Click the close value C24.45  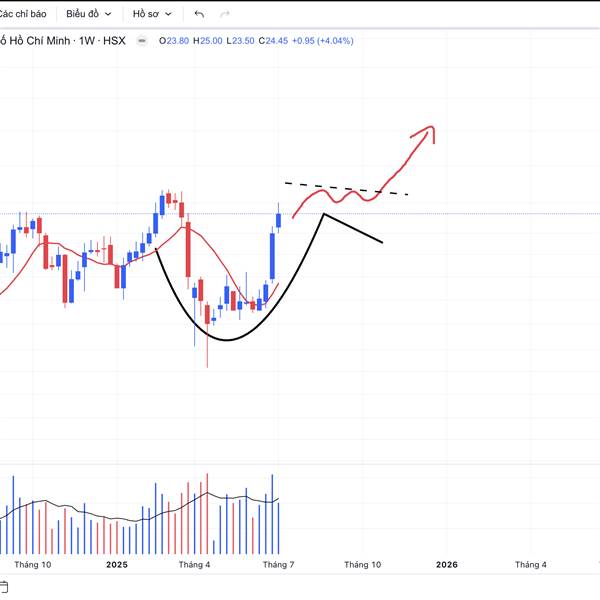(273, 41)
